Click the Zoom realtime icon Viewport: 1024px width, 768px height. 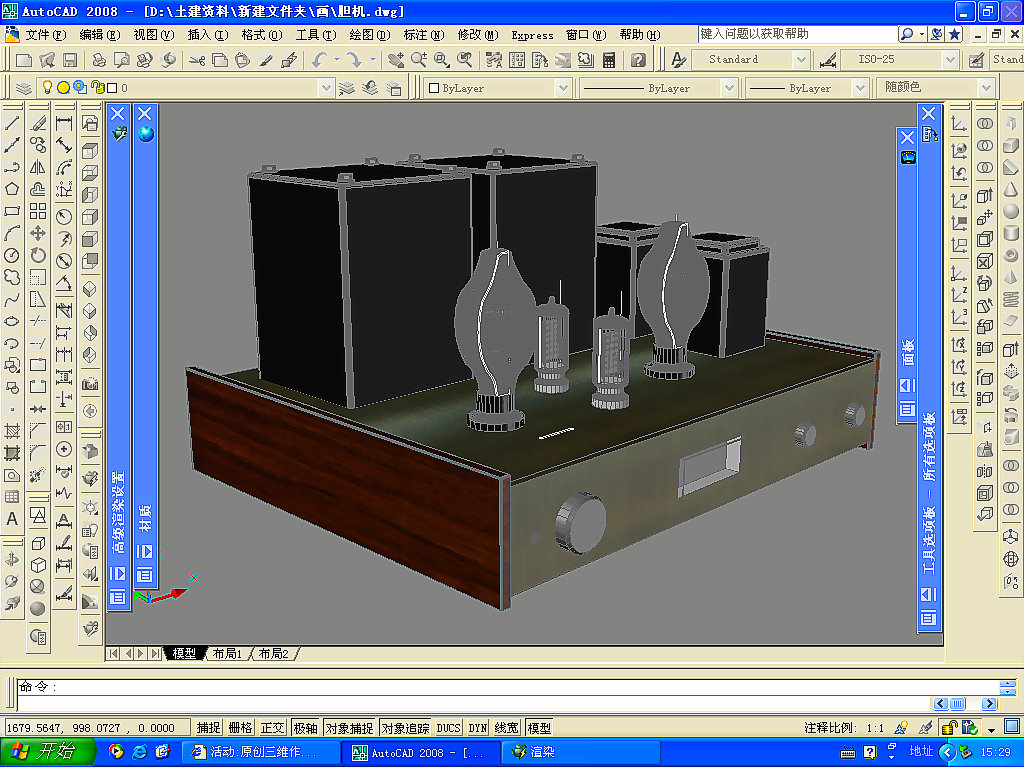pos(419,60)
